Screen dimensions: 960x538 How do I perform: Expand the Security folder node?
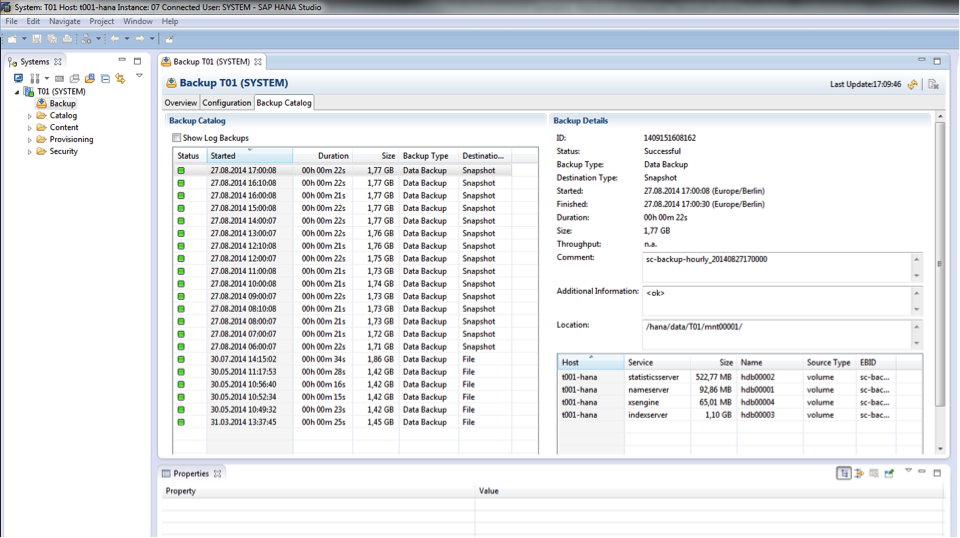pos(30,152)
